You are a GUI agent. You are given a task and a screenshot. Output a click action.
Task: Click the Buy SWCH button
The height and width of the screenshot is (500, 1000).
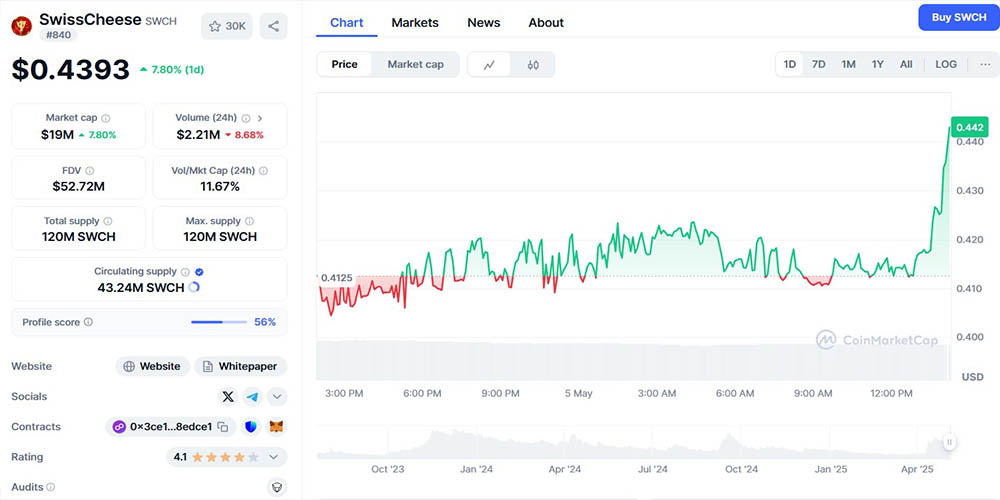tap(959, 18)
